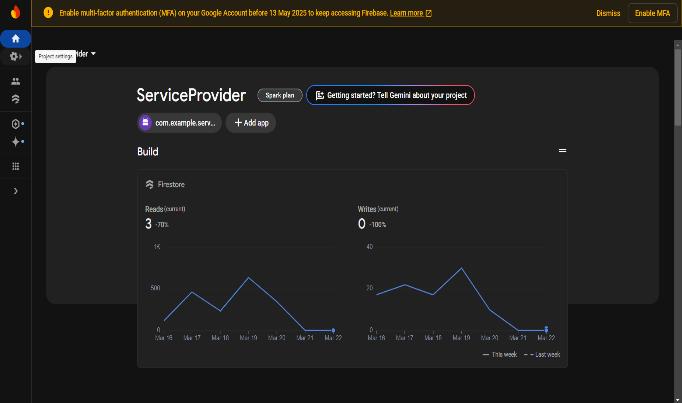
Task: Click the Firebase flame logo
Action: point(16,12)
